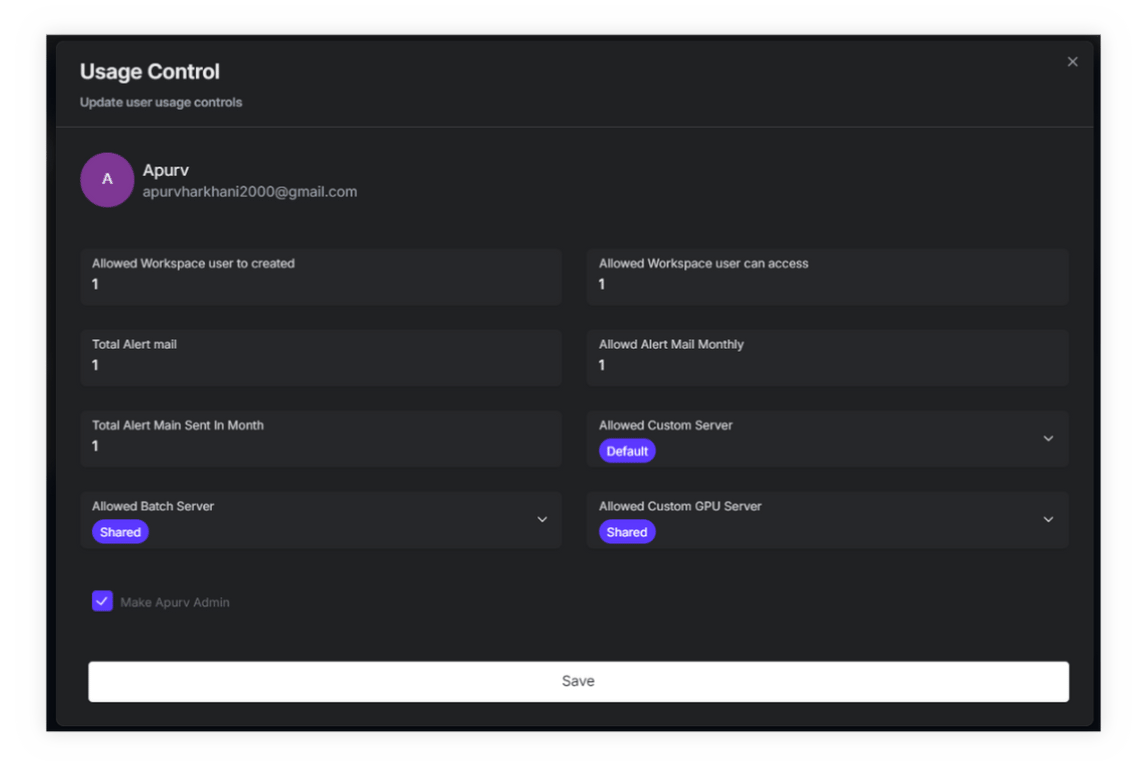The image size is (1147, 761).
Task: Expand the Allowed Custom Server dropdown
Action: click(1048, 438)
